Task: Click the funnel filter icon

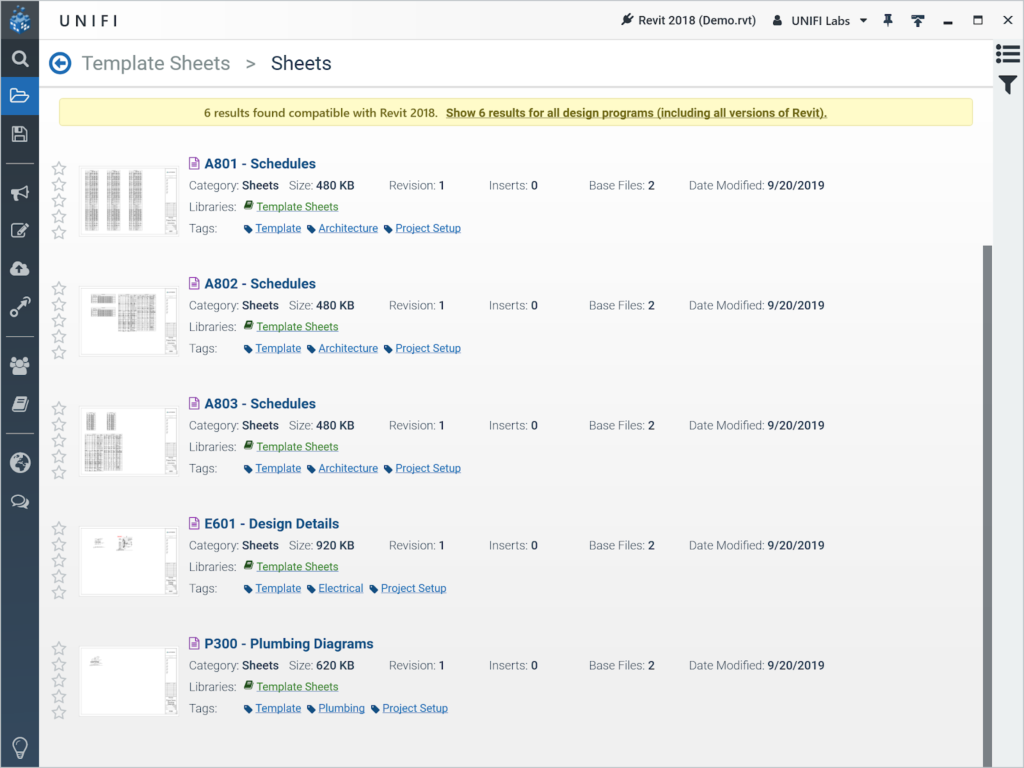Action: tap(1008, 86)
